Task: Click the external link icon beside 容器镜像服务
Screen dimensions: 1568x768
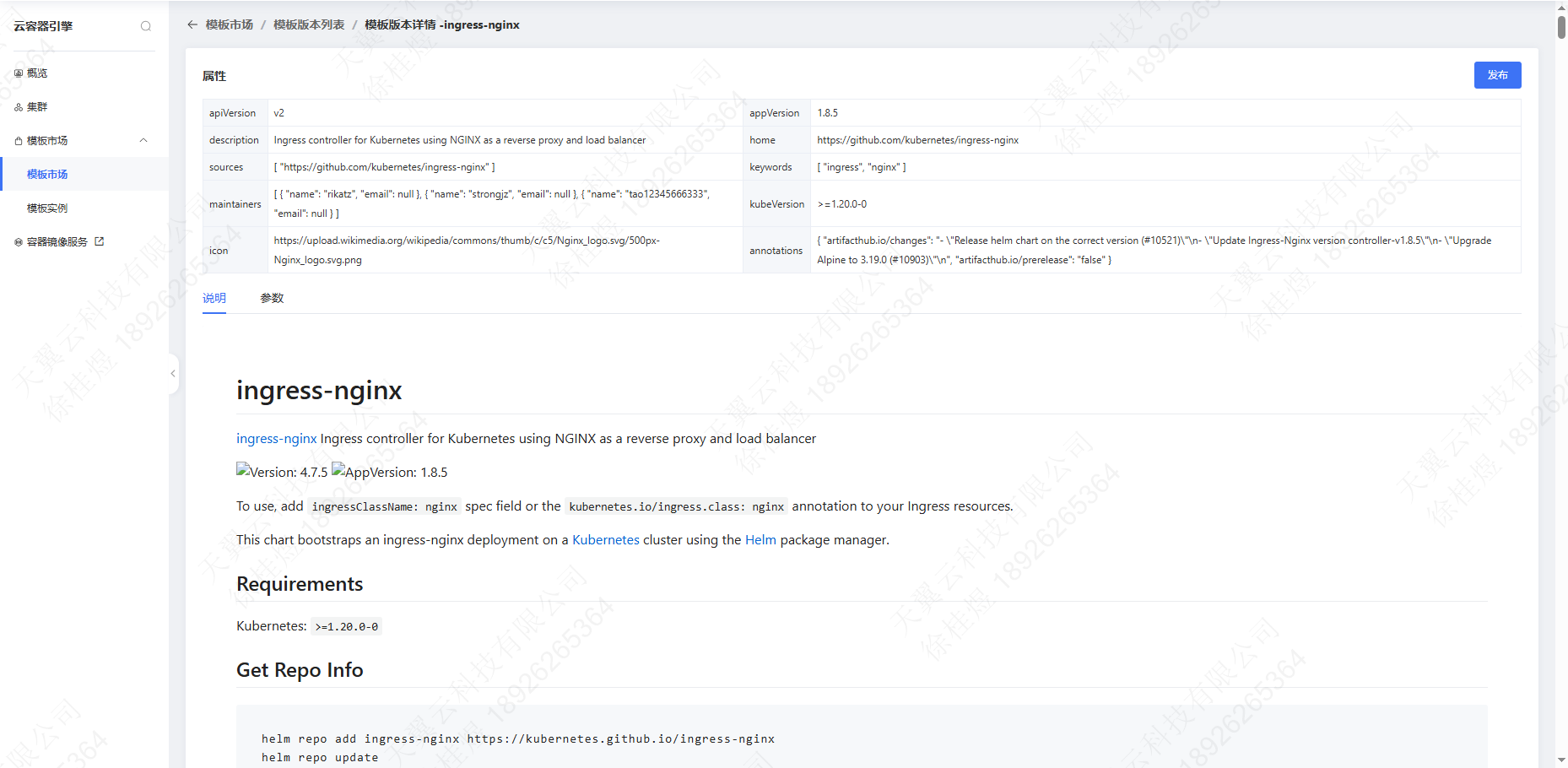Action: pyautogui.click(x=100, y=241)
